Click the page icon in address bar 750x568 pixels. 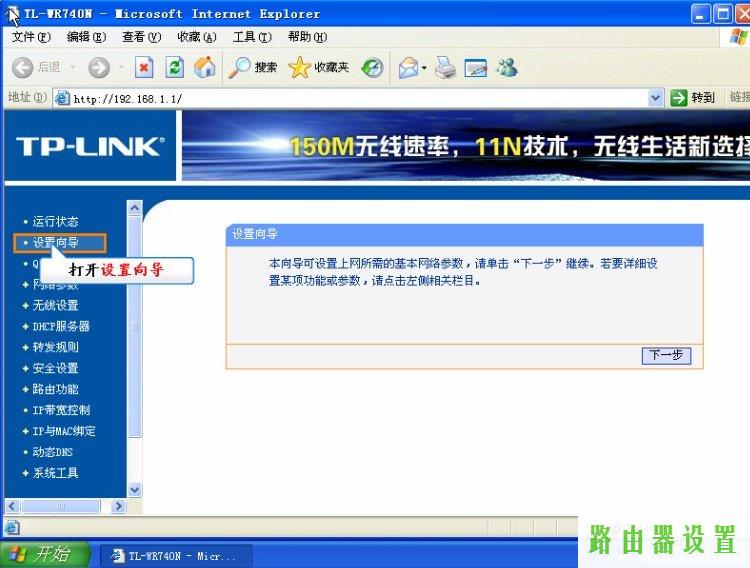click(63, 99)
